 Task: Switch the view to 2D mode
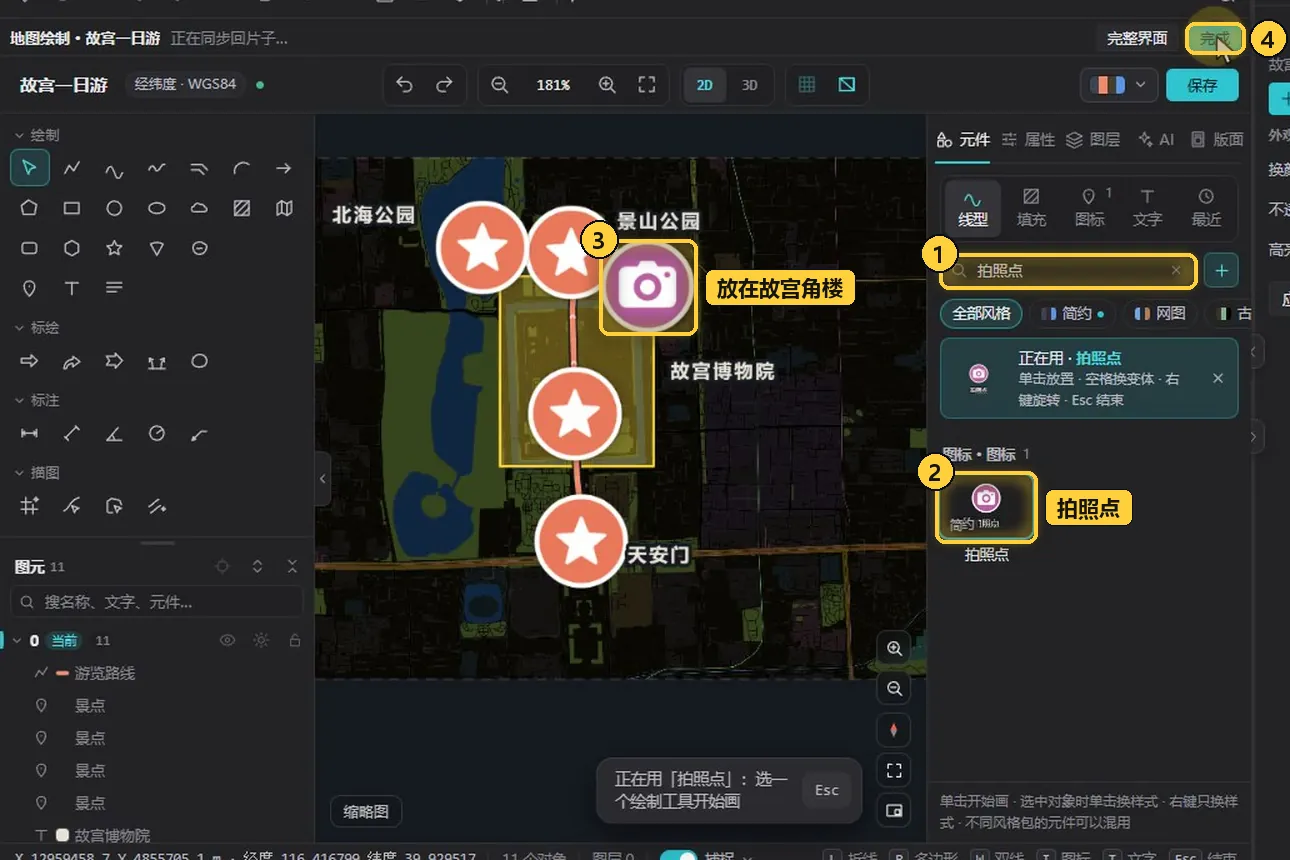(x=705, y=85)
